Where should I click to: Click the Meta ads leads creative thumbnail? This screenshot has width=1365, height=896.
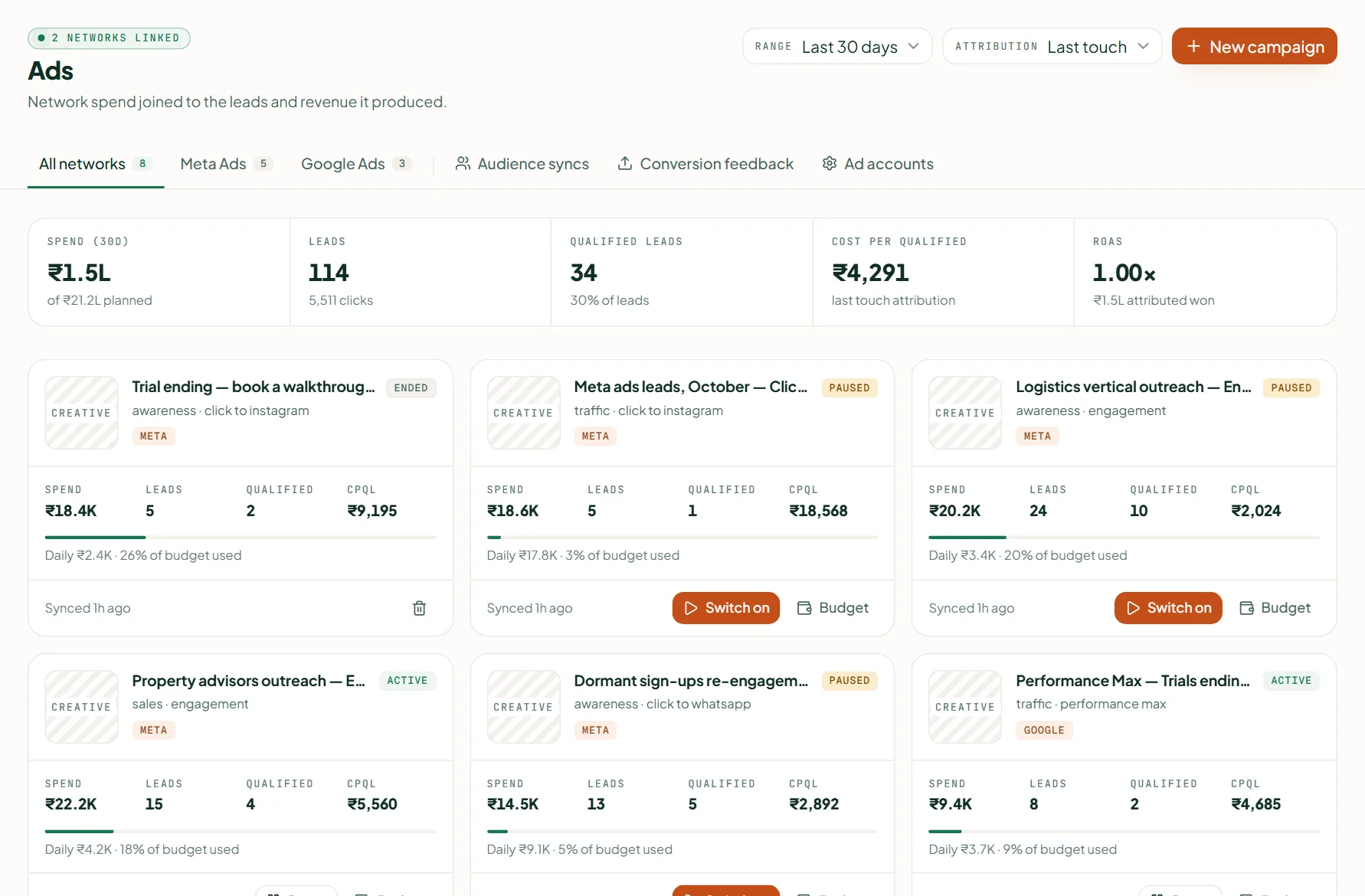pos(524,413)
